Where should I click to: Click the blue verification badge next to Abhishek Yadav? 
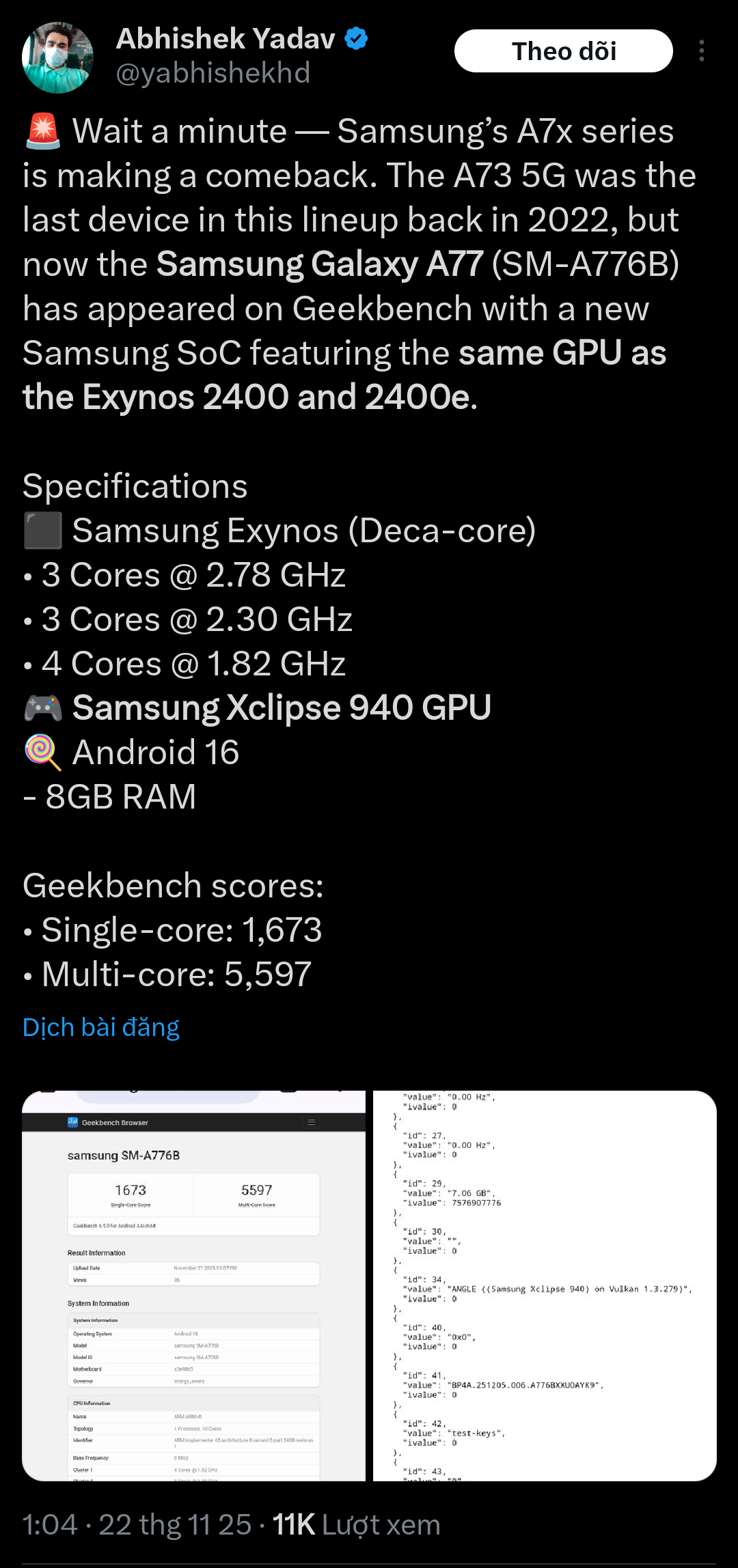(x=356, y=39)
